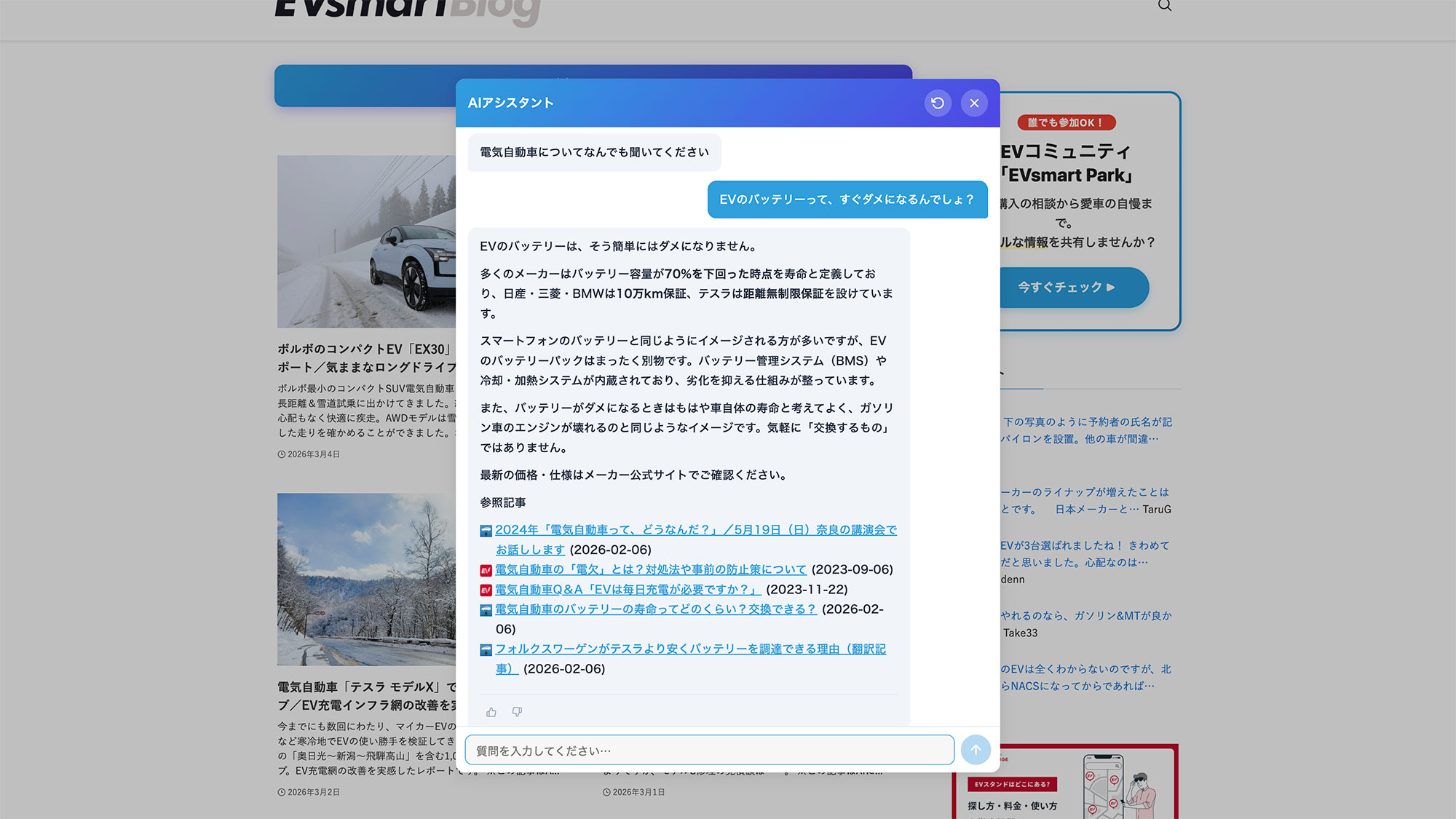Click the user question chat bubble

tap(847, 199)
